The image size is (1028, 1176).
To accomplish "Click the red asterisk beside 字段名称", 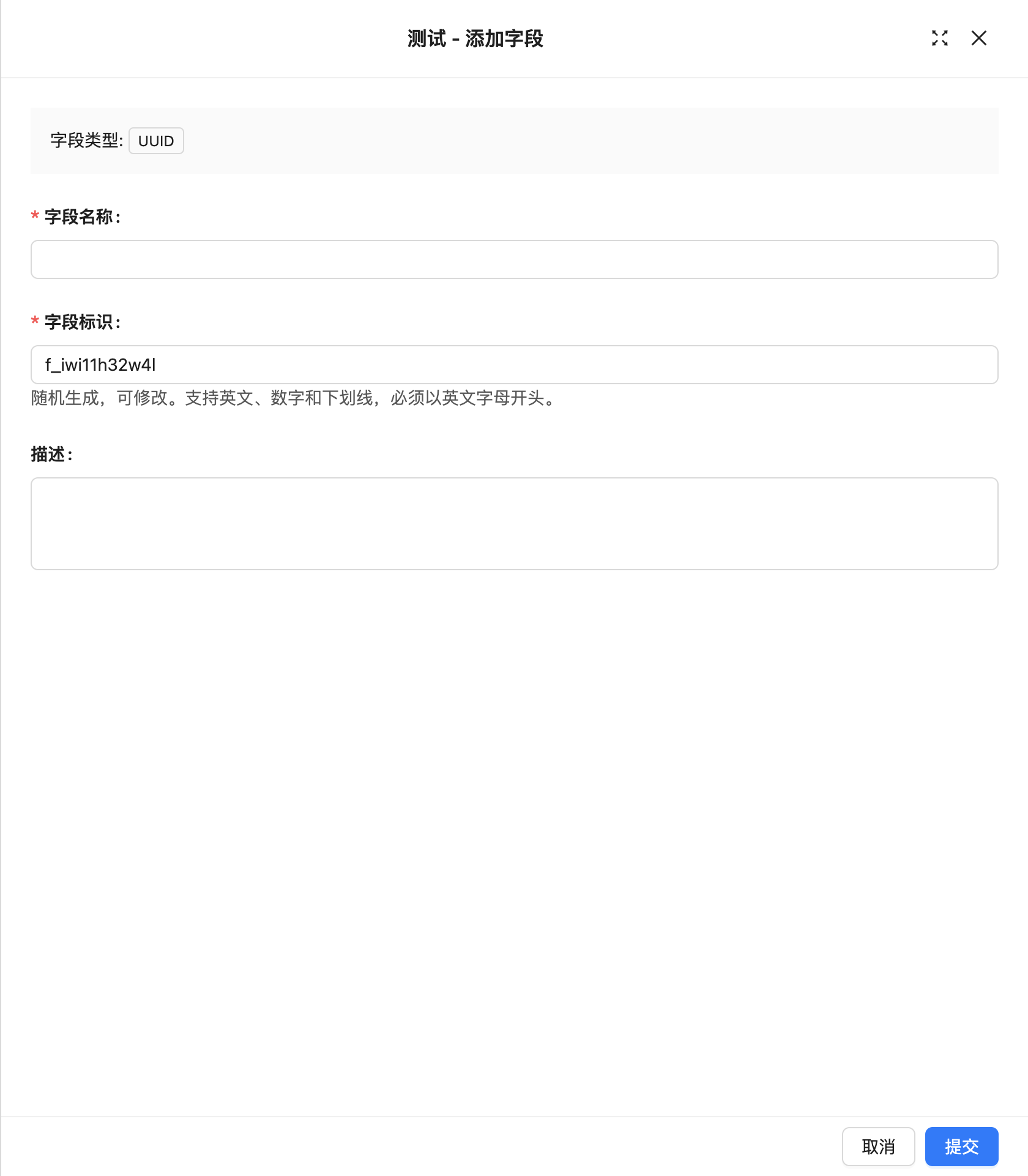I will click(35, 217).
